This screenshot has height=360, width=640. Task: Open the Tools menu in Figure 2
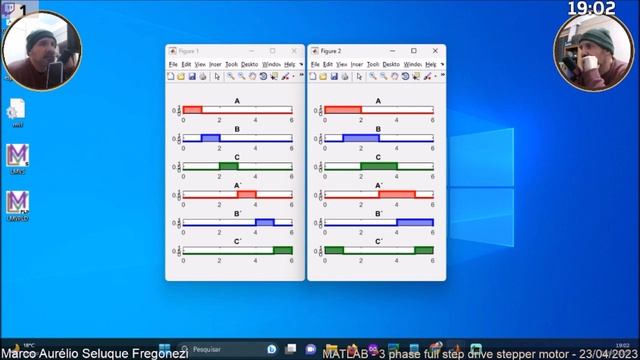click(373, 64)
